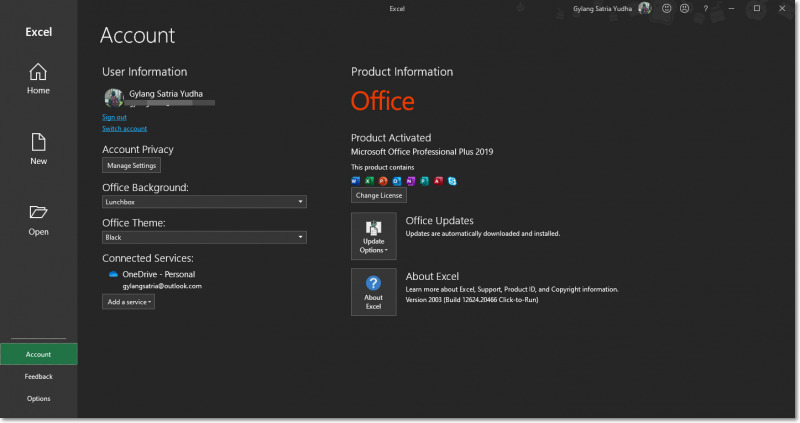Click the Publisher product icon
This screenshot has width=800, height=423.
tap(424, 181)
